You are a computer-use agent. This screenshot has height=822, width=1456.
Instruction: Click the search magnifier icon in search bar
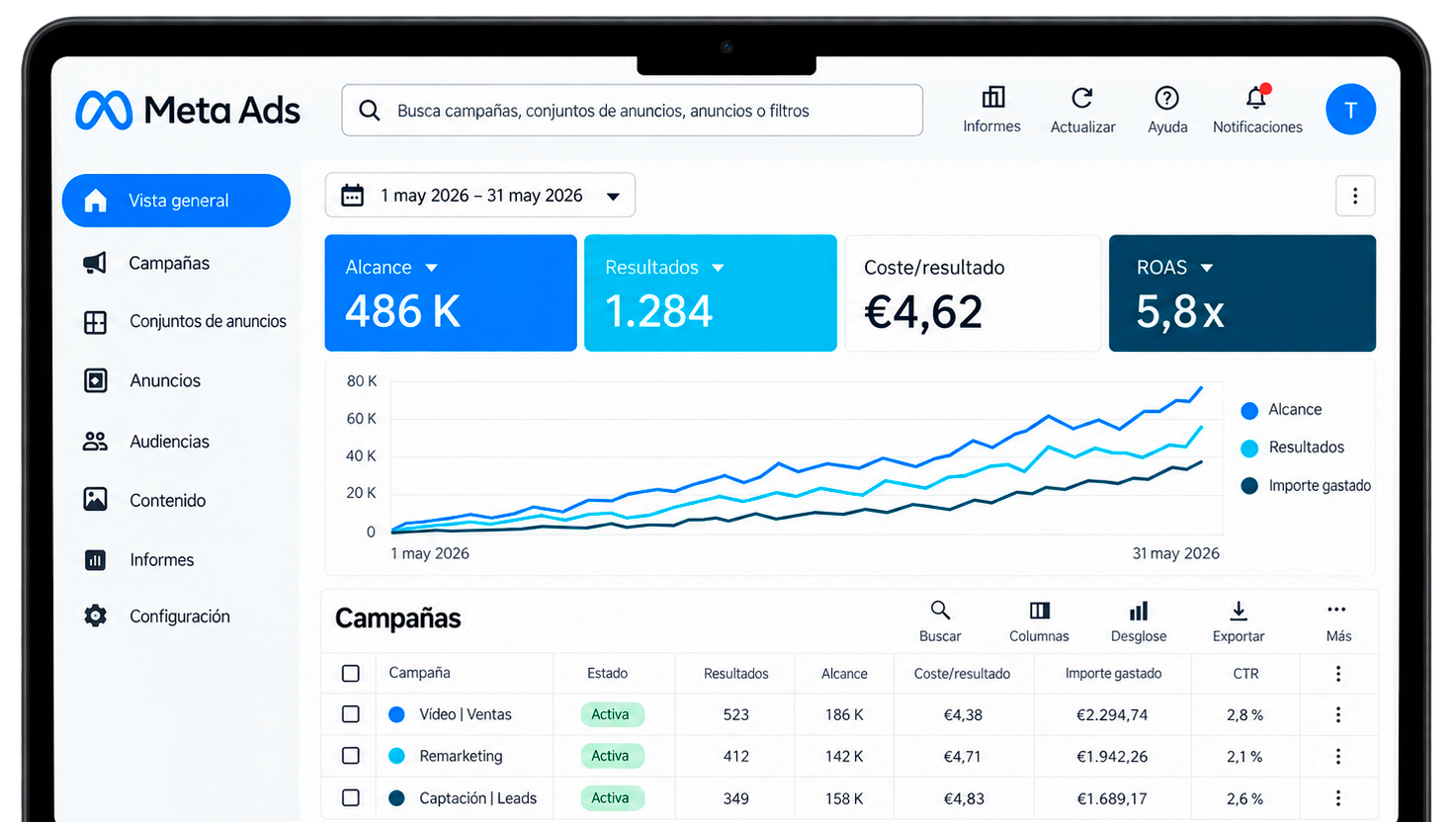(x=370, y=111)
